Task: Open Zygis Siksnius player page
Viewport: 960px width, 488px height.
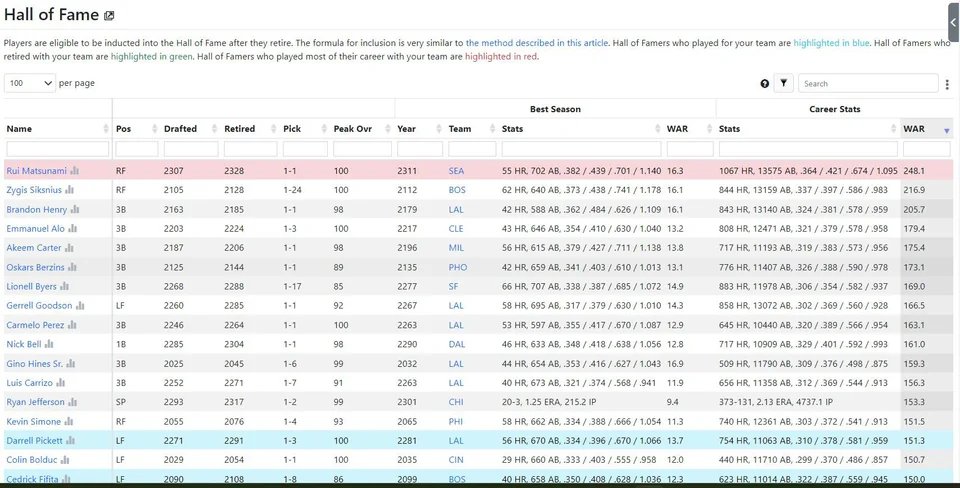Action: [x=34, y=190]
